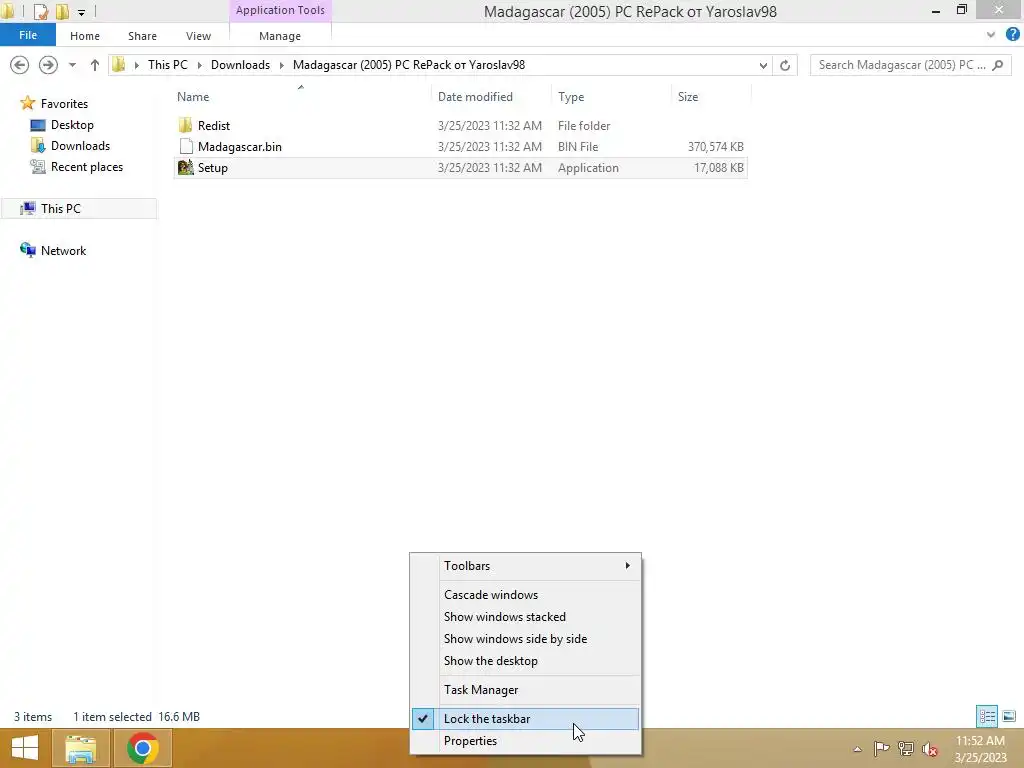Screen dimensions: 1024x768
Task: Expand the ribbon with the chevron arrow
Action: click(x=991, y=35)
